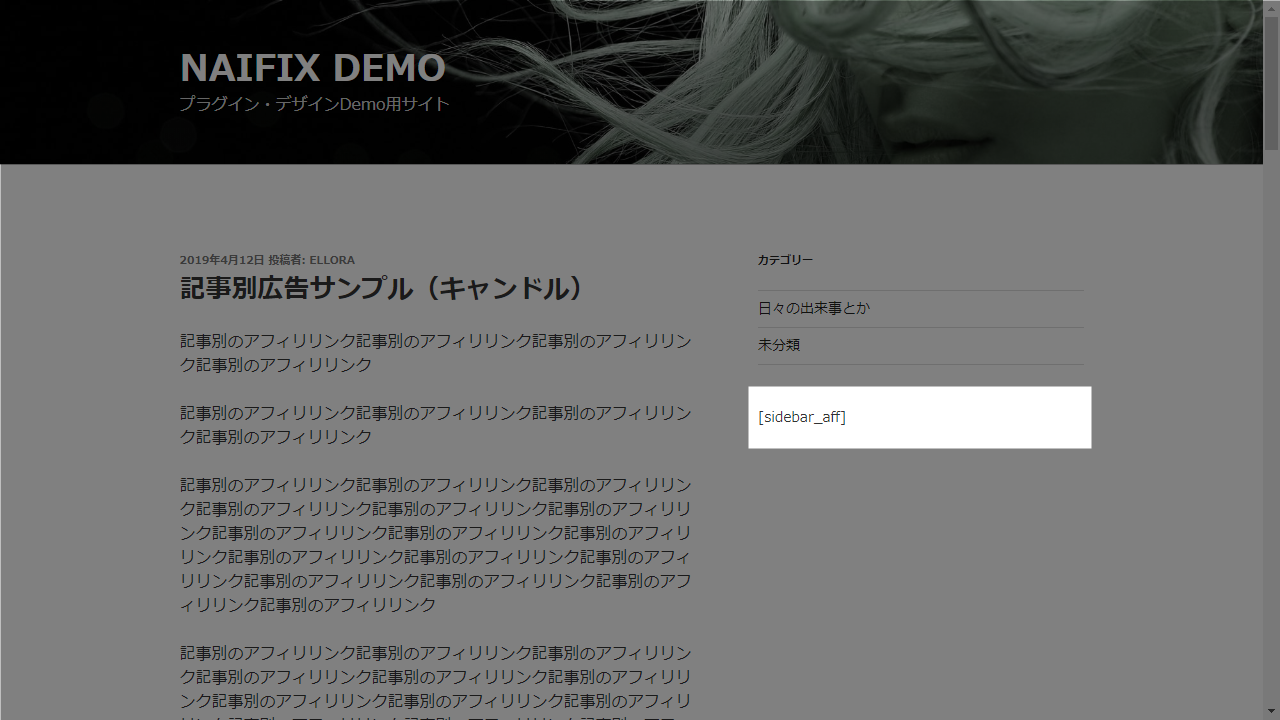Open the 未分類 category link
This screenshot has height=720, width=1280.
click(779, 345)
